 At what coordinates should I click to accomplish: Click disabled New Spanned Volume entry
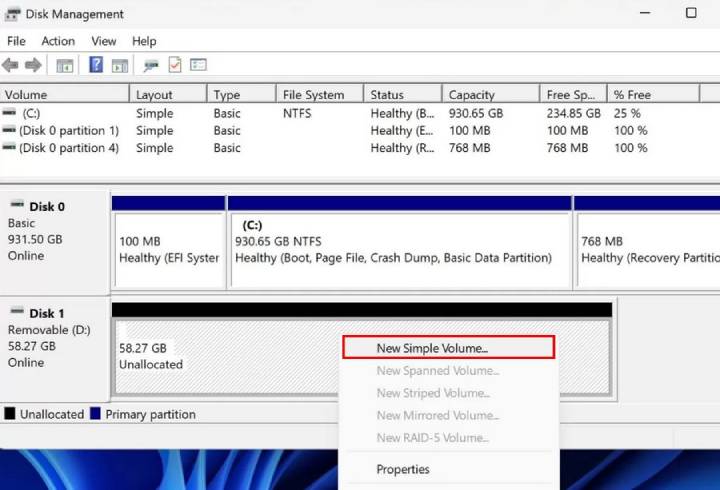click(448, 371)
